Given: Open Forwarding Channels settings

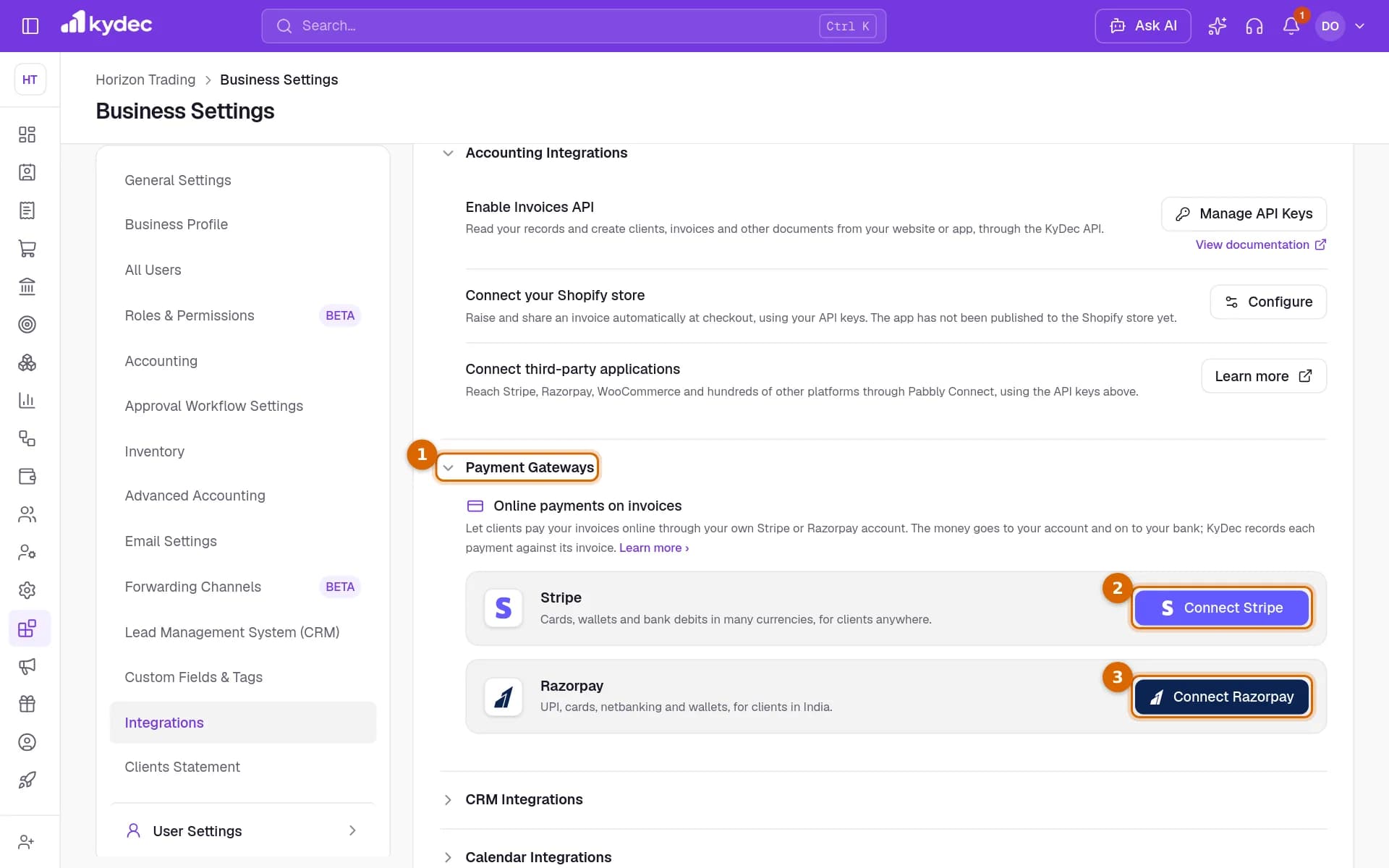Looking at the screenshot, I should point(192,587).
